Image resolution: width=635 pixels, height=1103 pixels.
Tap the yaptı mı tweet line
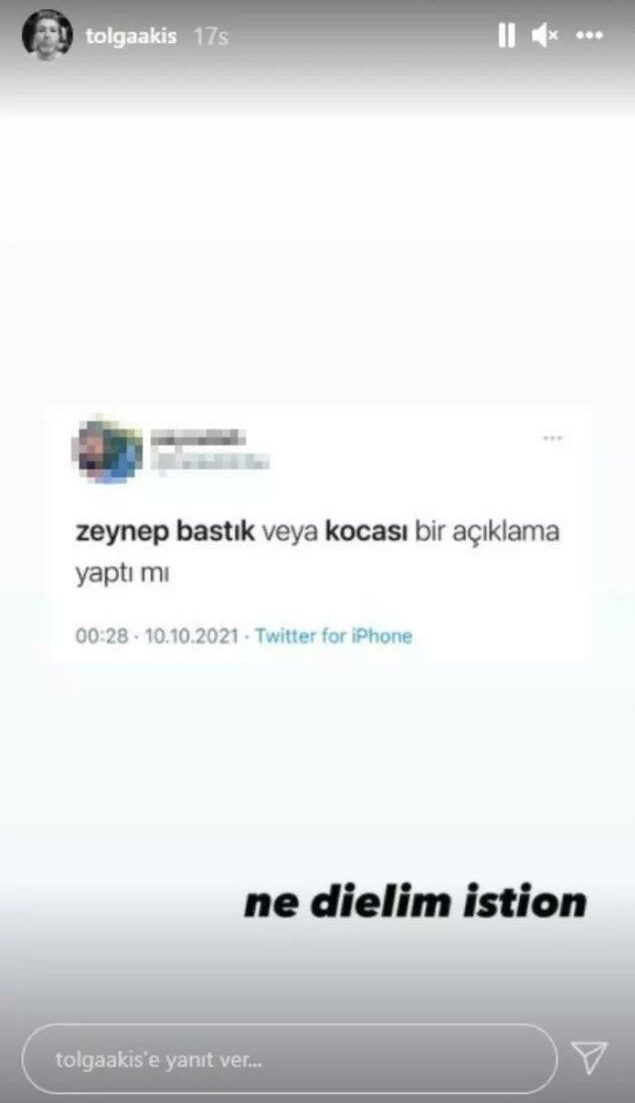click(122, 574)
